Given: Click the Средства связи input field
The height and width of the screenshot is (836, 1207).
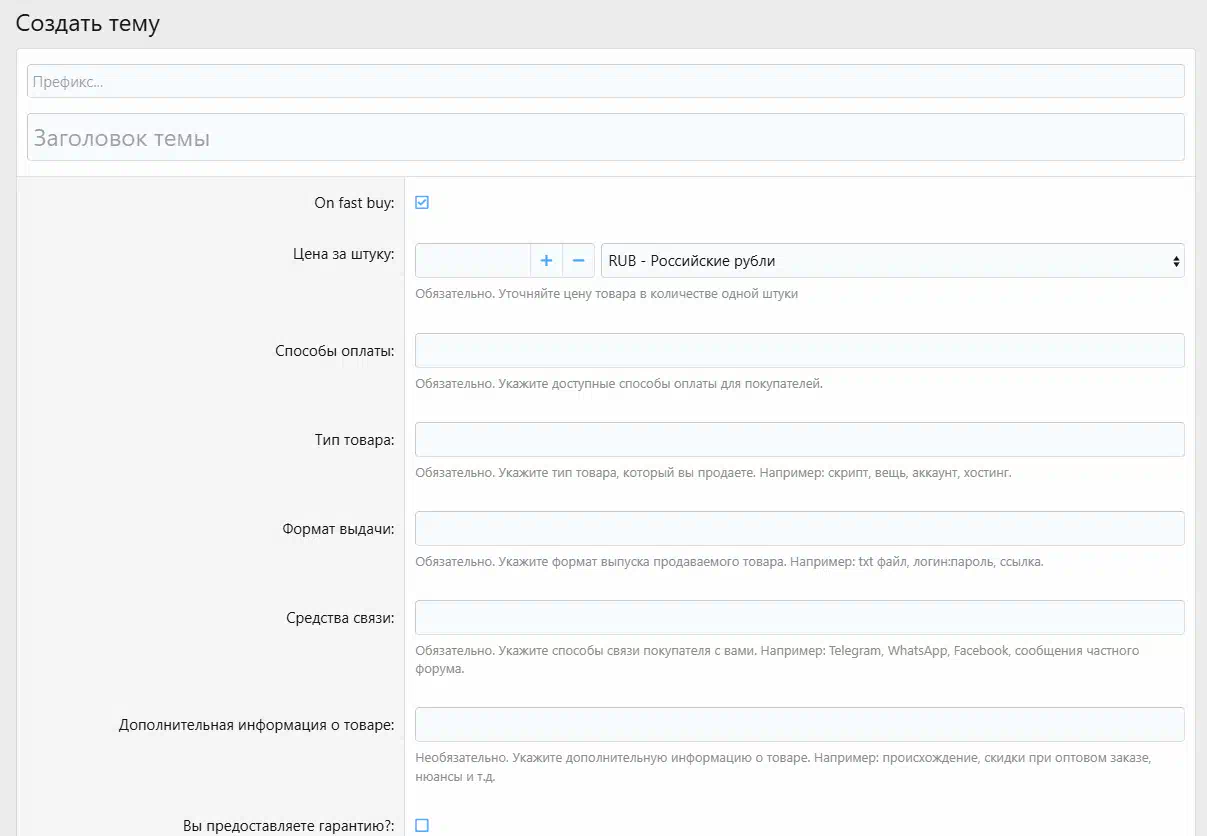Looking at the screenshot, I should [x=799, y=618].
